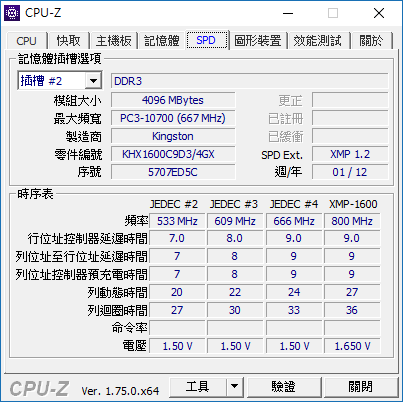The image size is (403, 402).
Task: Switch to the 關於 tab
Action: pos(371,41)
